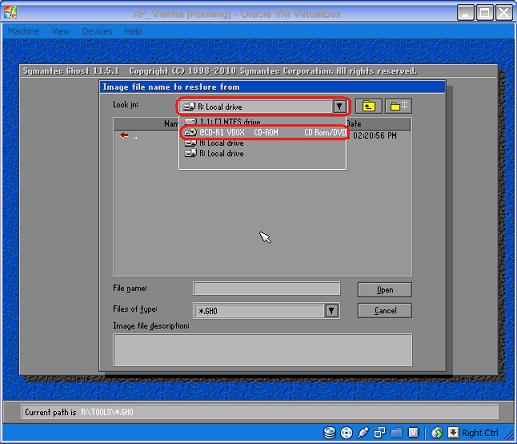This screenshot has width=517, height=444.
Task: Click the USB devices status icon
Action: pyautogui.click(x=363, y=433)
